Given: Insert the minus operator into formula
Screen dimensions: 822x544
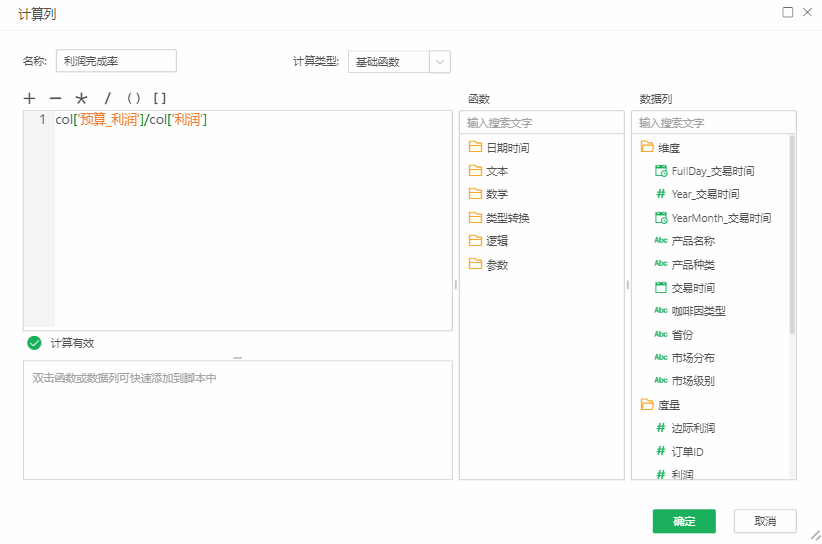Looking at the screenshot, I should pos(55,98).
